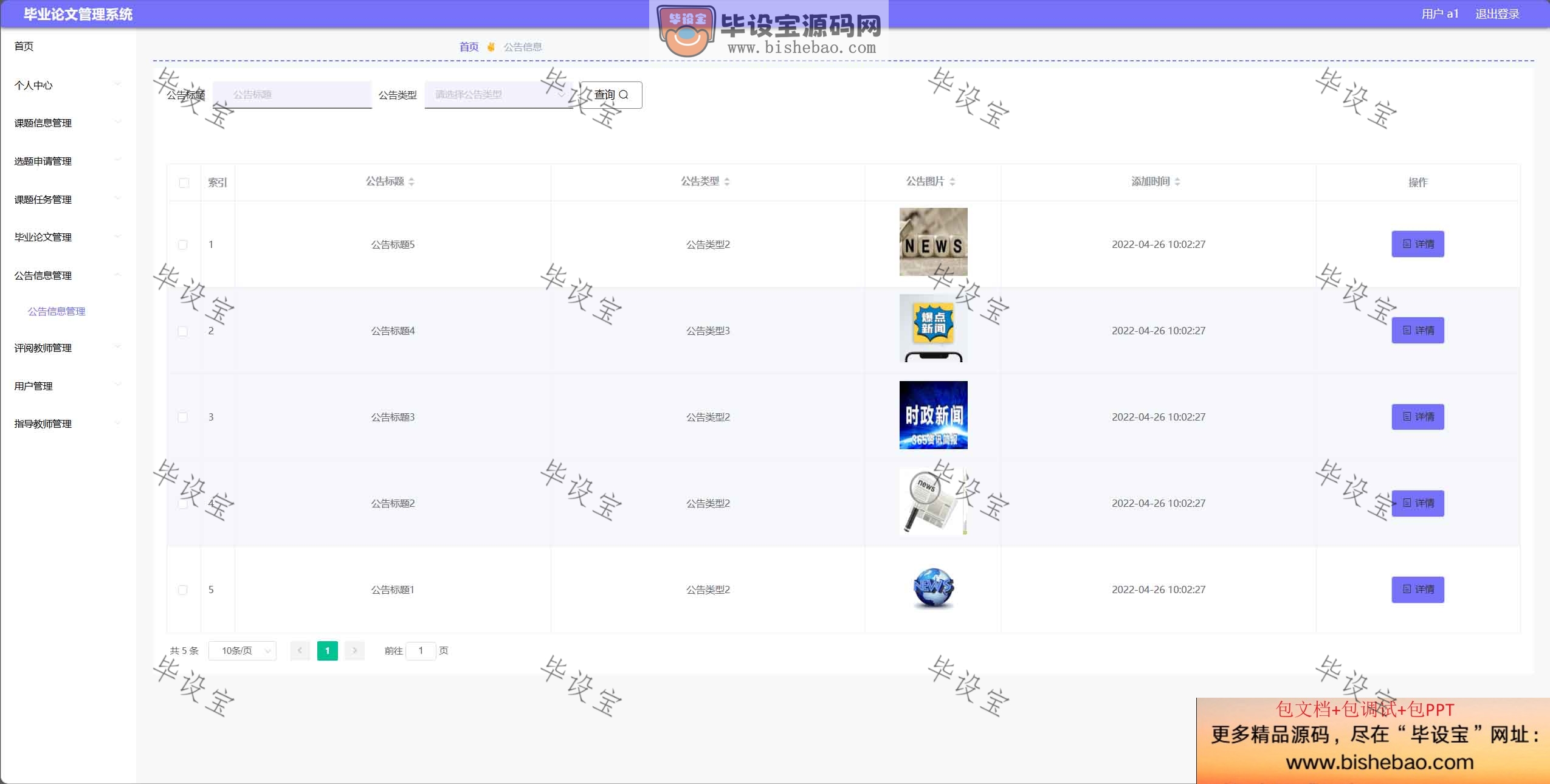Focus the 前往 page number input
The width and height of the screenshot is (1550, 784).
(x=421, y=651)
